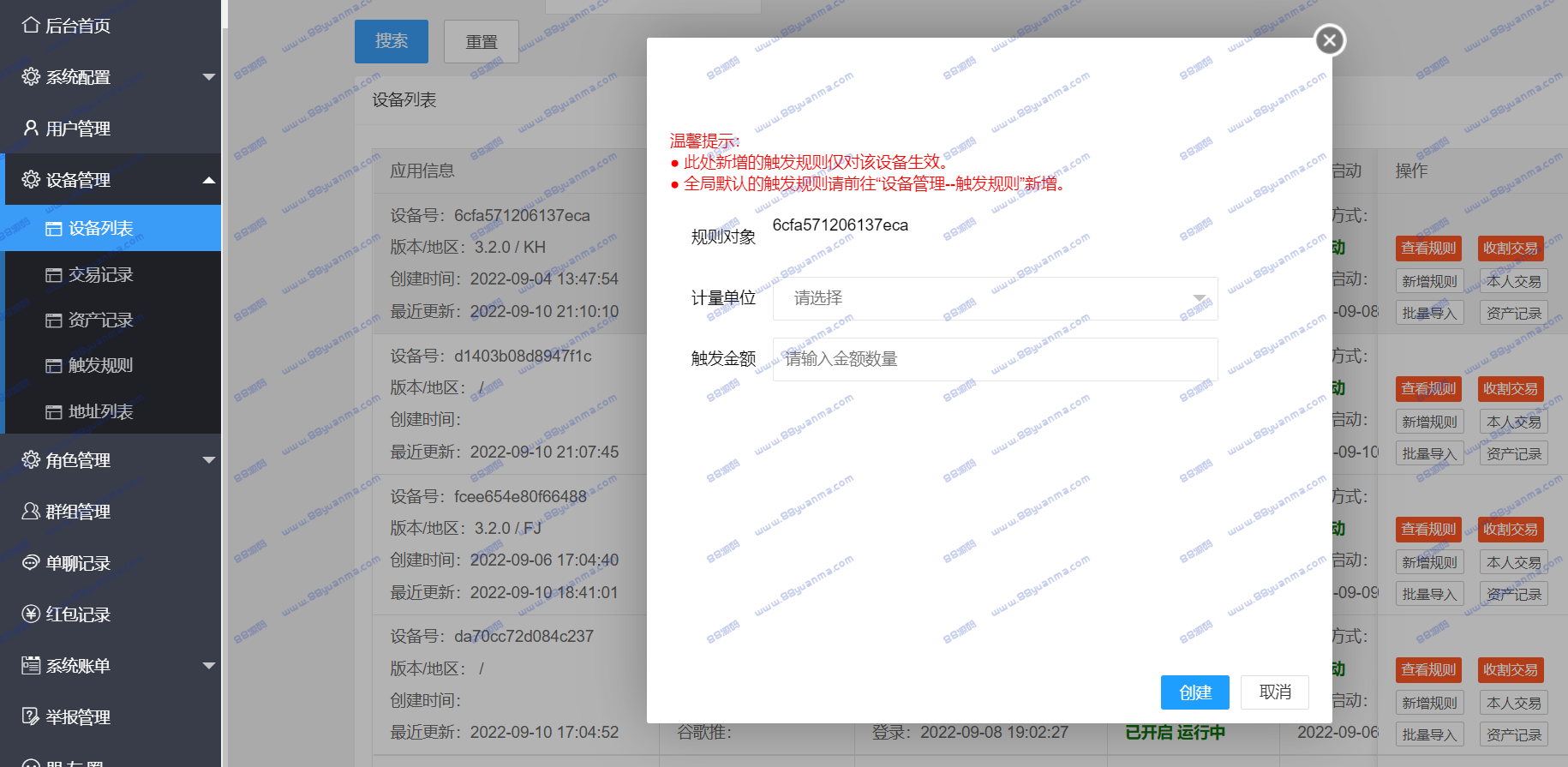Click the table icon beside 设备列表
The height and width of the screenshot is (767, 1568).
tap(54, 229)
